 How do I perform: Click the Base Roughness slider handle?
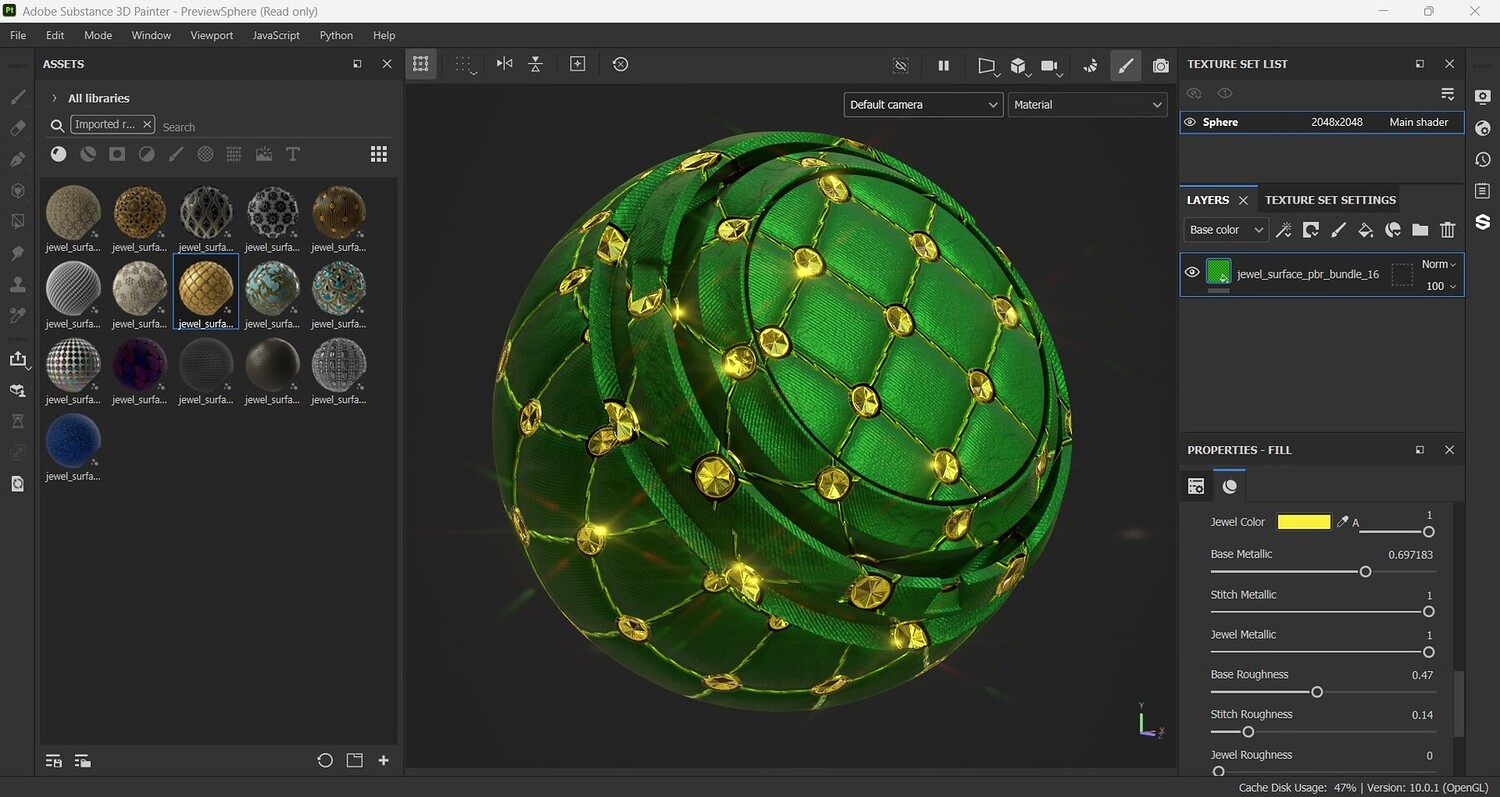1317,692
